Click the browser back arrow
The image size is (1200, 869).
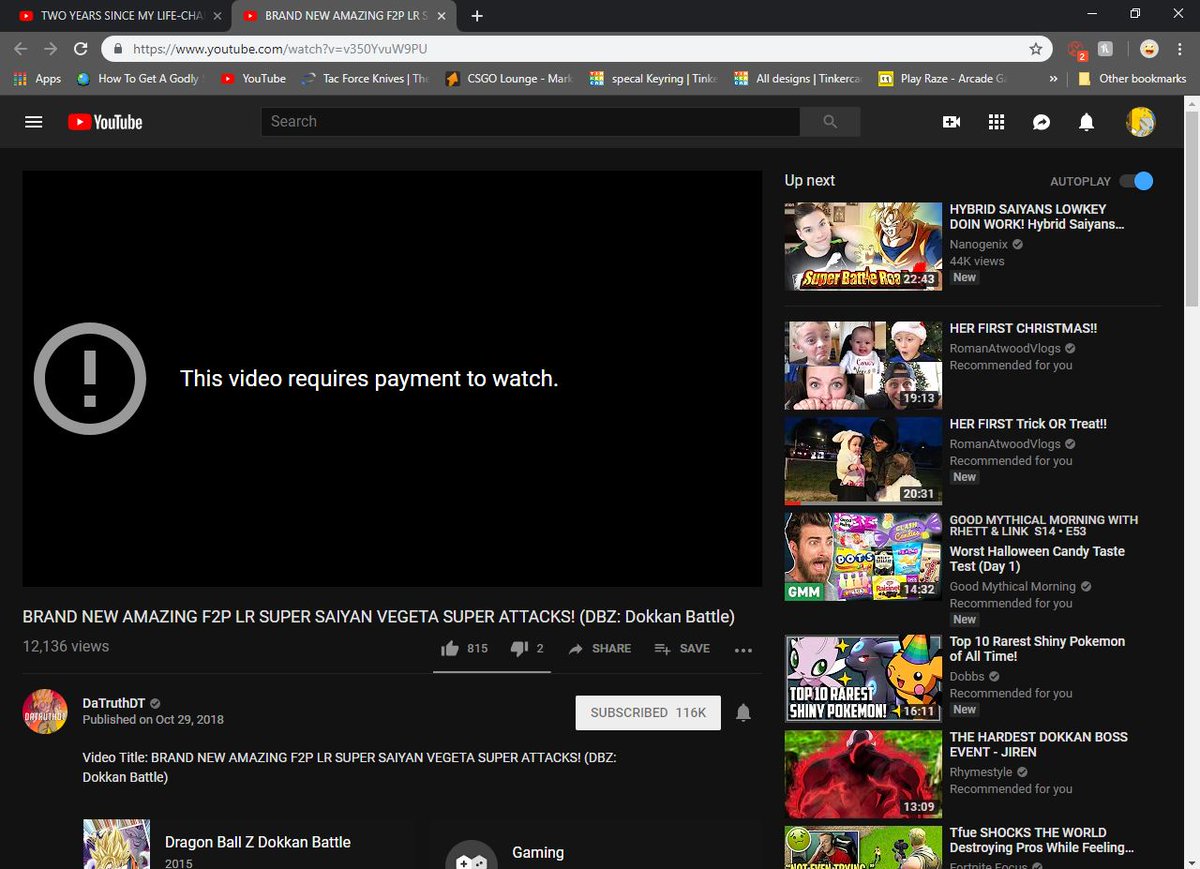[21, 48]
